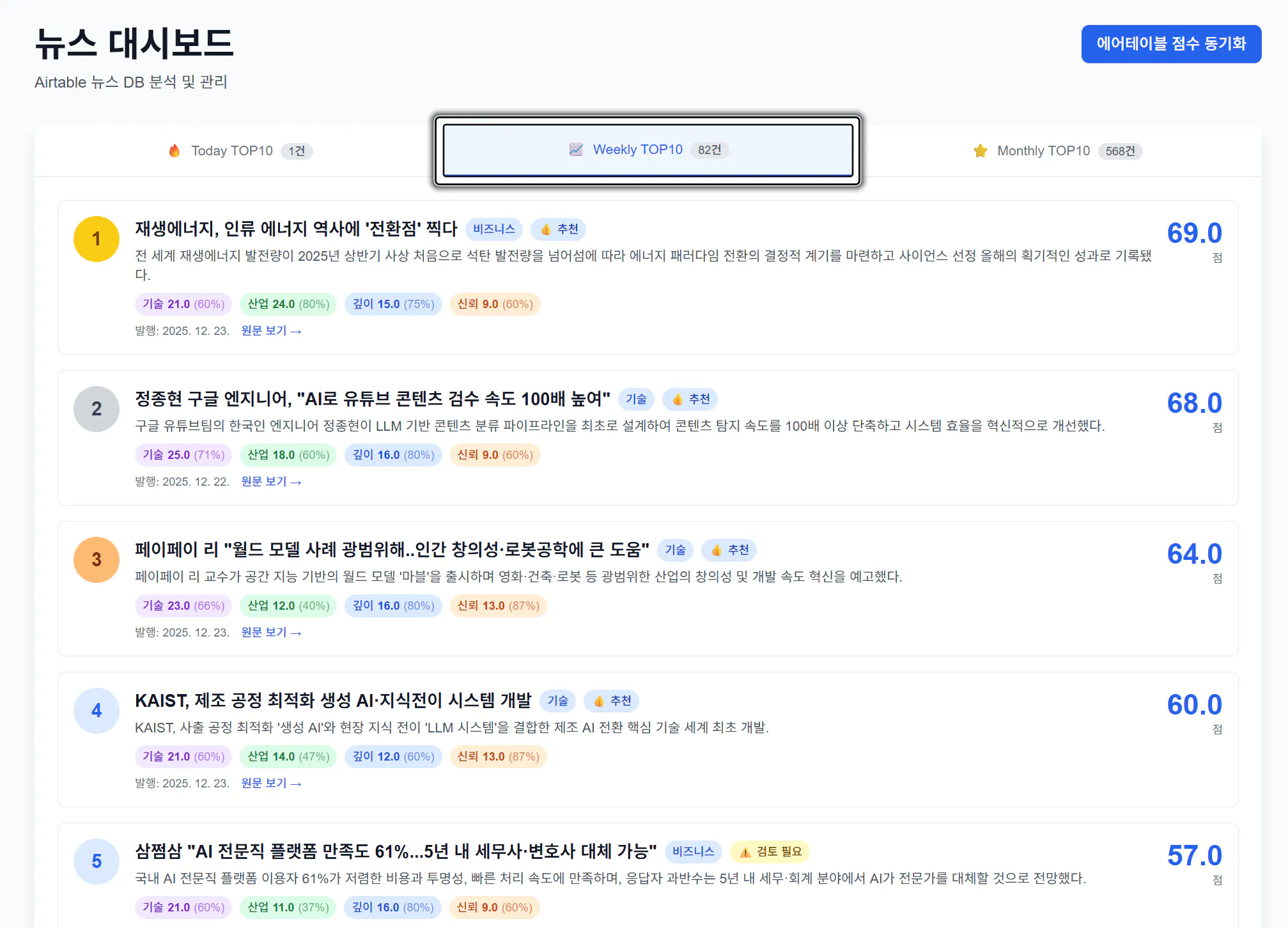Click the 검토 필요 warning badge on 삼쩜삼 article

[770, 852]
